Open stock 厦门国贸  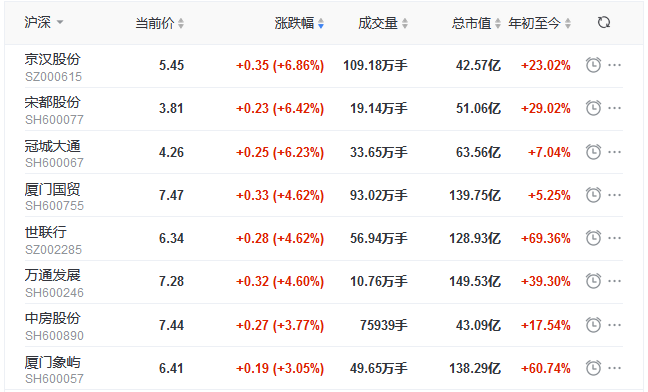(52, 189)
